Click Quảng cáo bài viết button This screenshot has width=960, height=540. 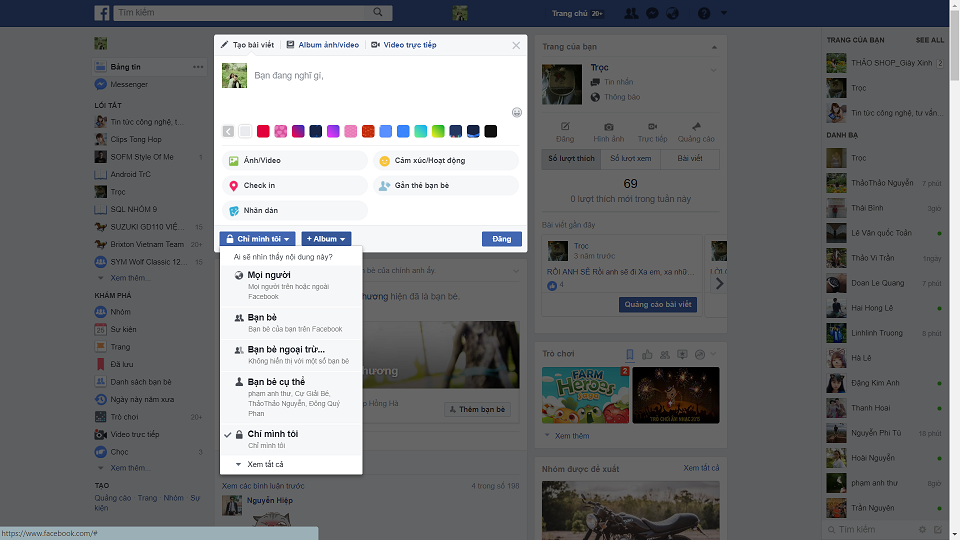[658, 304]
